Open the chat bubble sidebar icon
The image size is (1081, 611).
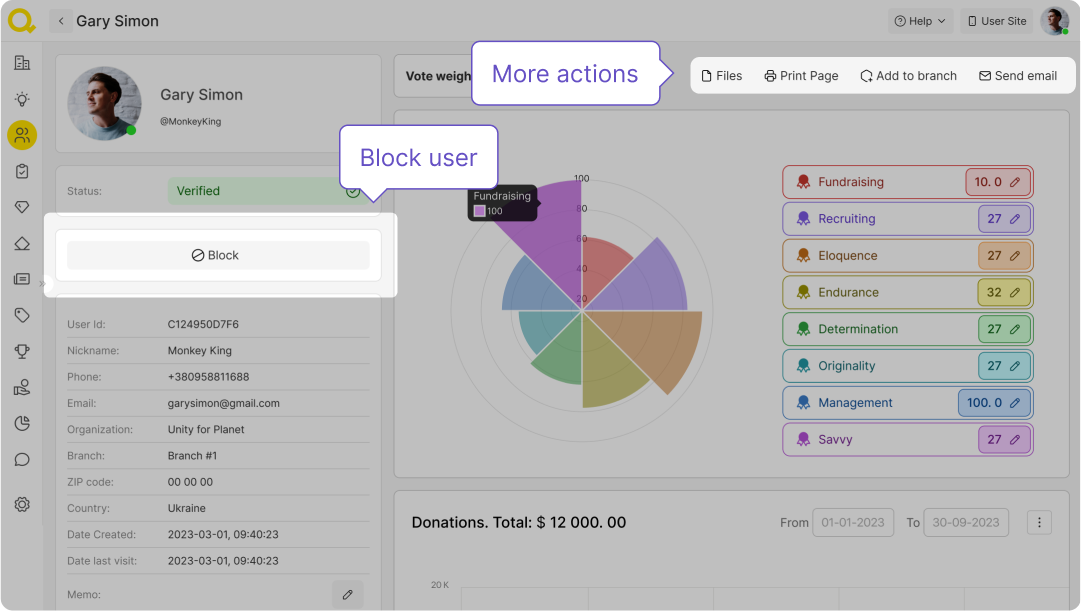click(22, 460)
